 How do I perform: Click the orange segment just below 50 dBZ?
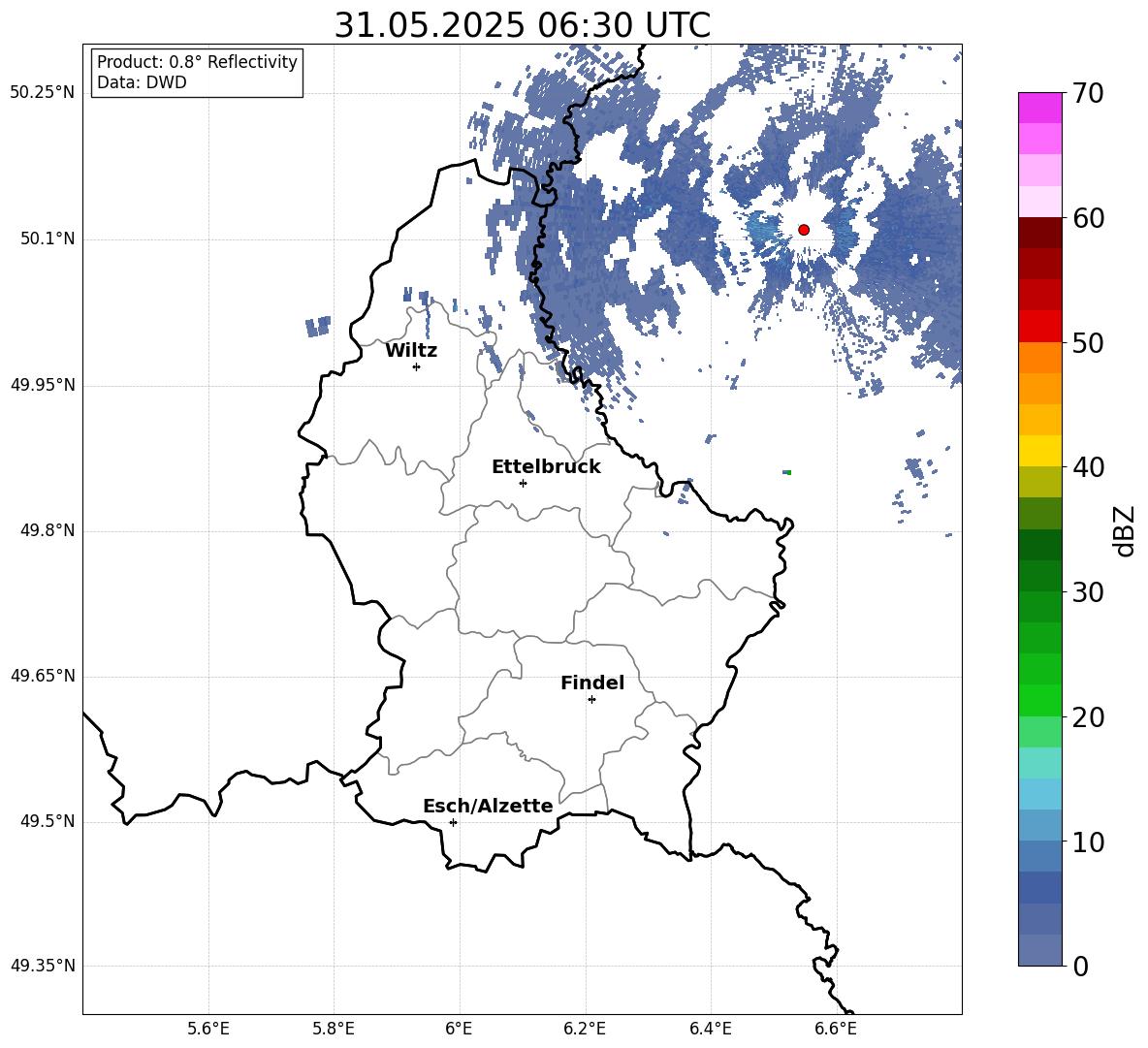coord(1040,358)
